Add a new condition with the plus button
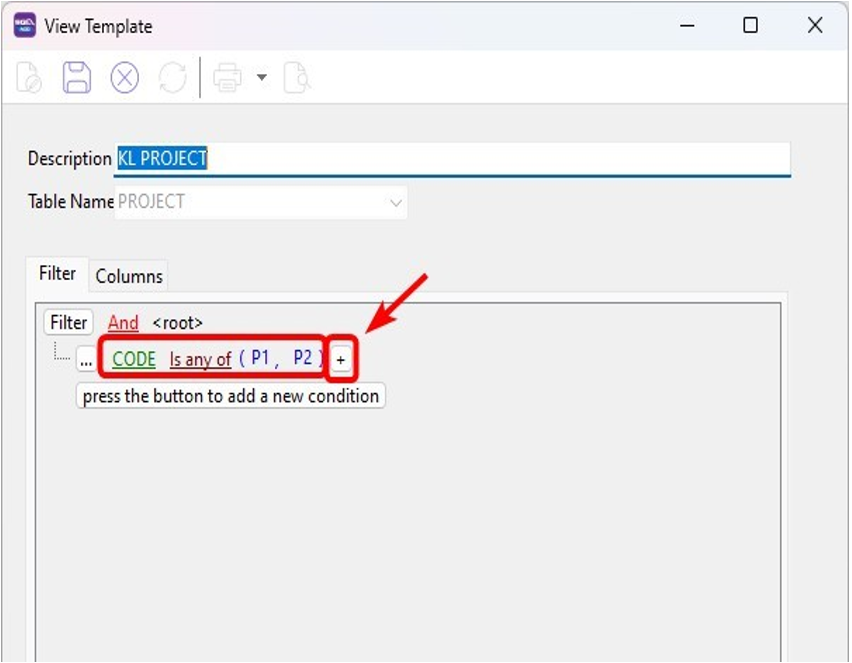The height and width of the screenshot is (663, 852). pos(341,359)
